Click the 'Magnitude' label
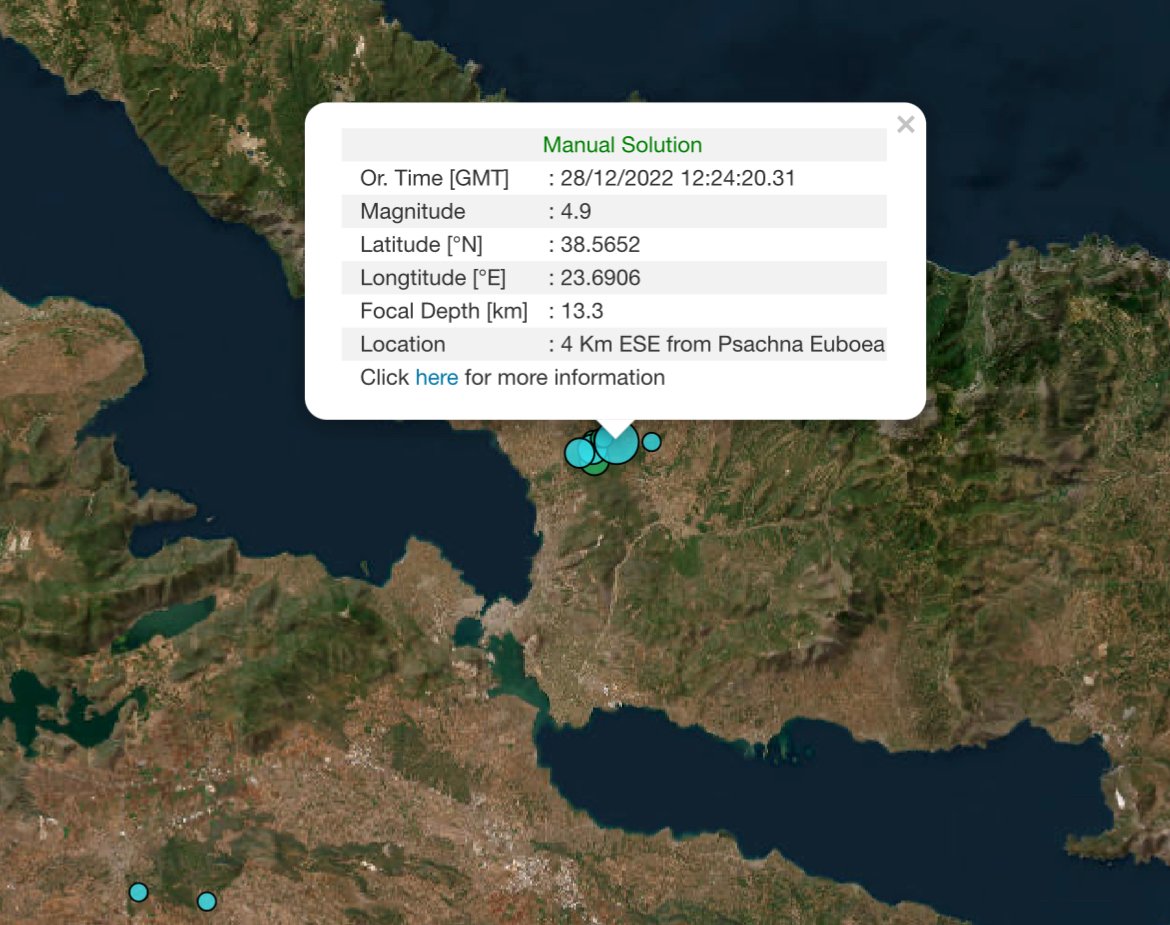Image resolution: width=1170 pixels, height=925 pixels. [413, 212]
